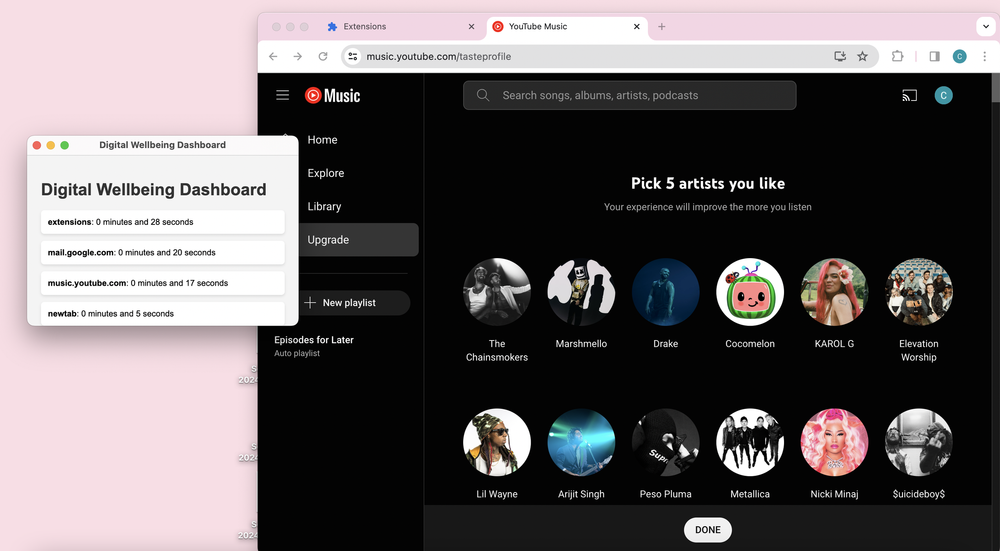Click the install app icon in address bar
Screen dimensions: 1000x551
(x=840, y=56)
